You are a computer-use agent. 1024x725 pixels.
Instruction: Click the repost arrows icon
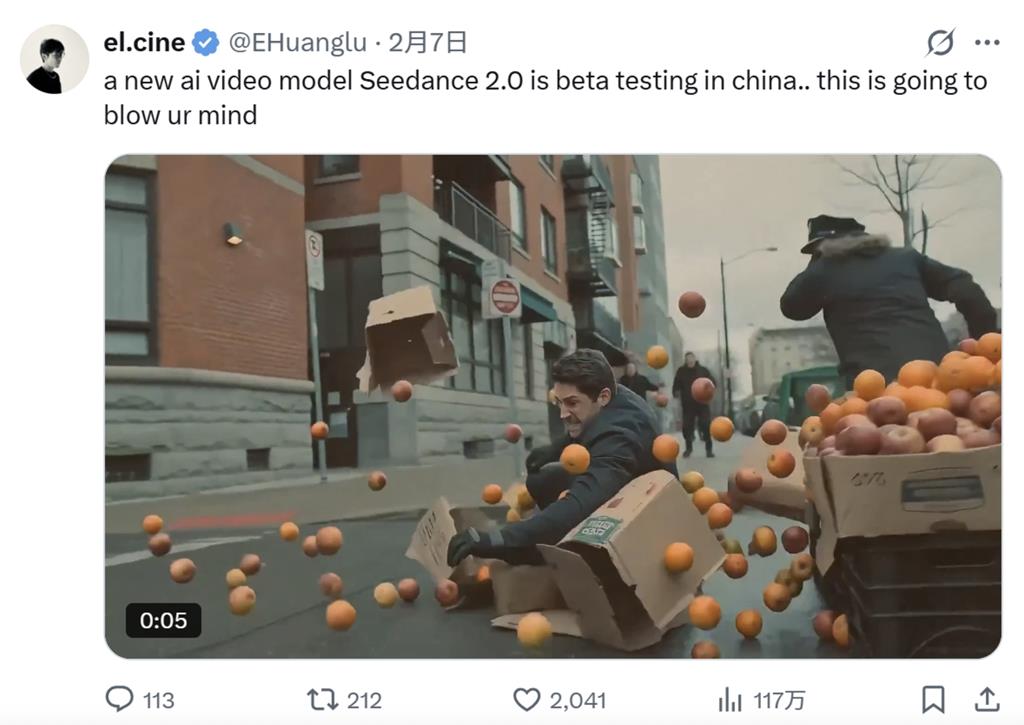[x=323, y=700]
